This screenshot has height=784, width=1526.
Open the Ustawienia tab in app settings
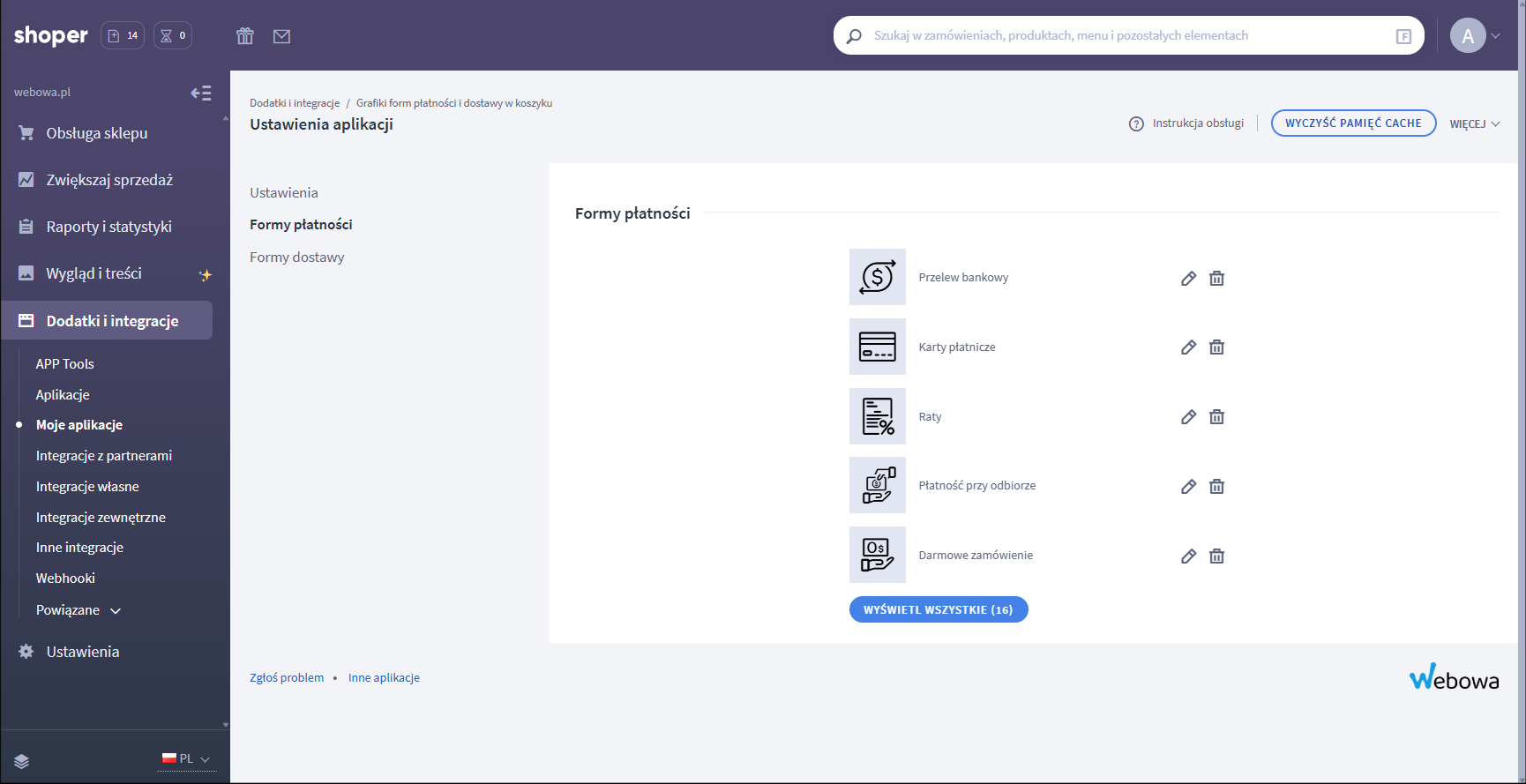[x=283, y=193]
